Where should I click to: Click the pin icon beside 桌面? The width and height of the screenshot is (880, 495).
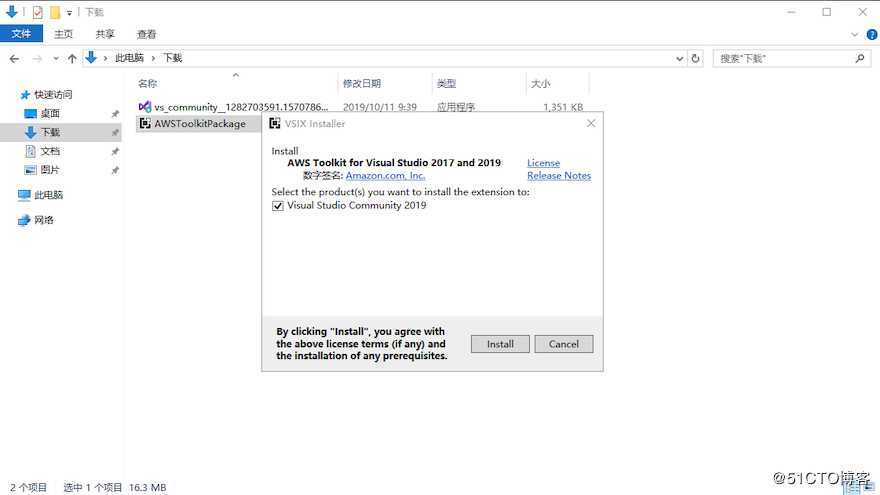point(115,114)
